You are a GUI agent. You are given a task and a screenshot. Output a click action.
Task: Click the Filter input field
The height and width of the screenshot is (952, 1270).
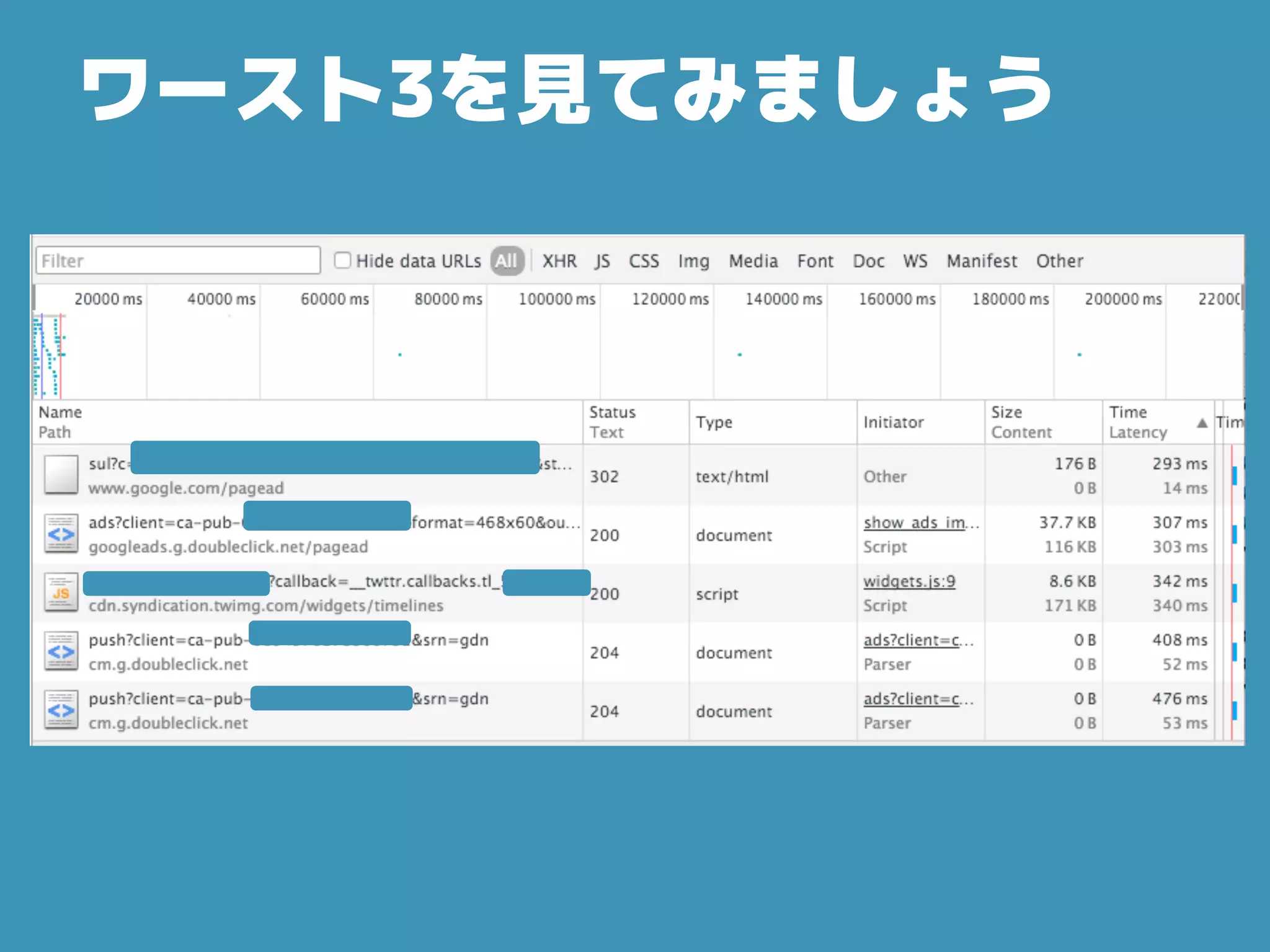pyautogui.click(x=178, y=260)
